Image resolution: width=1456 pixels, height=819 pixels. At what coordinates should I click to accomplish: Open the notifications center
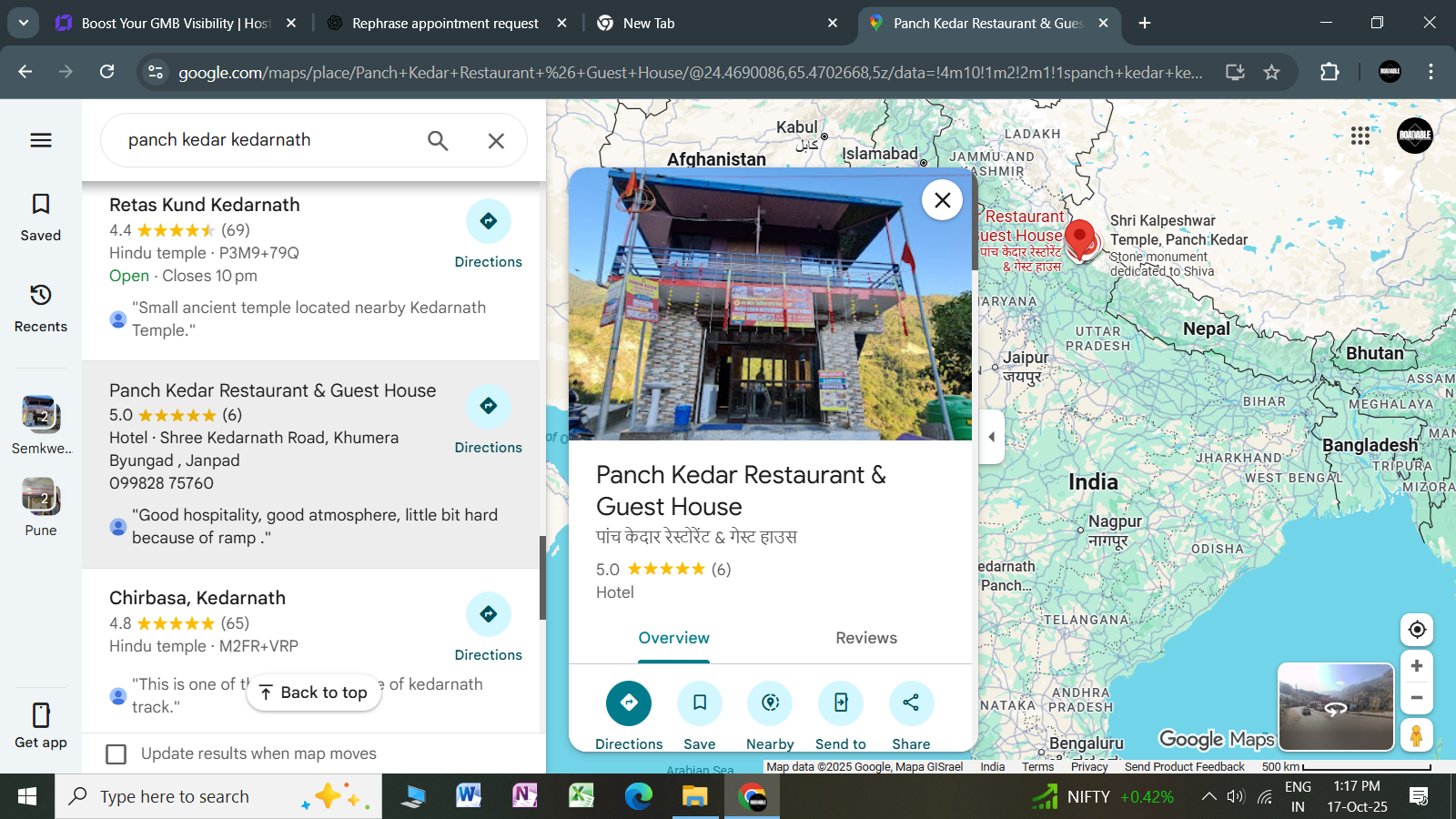(1418, 797)
